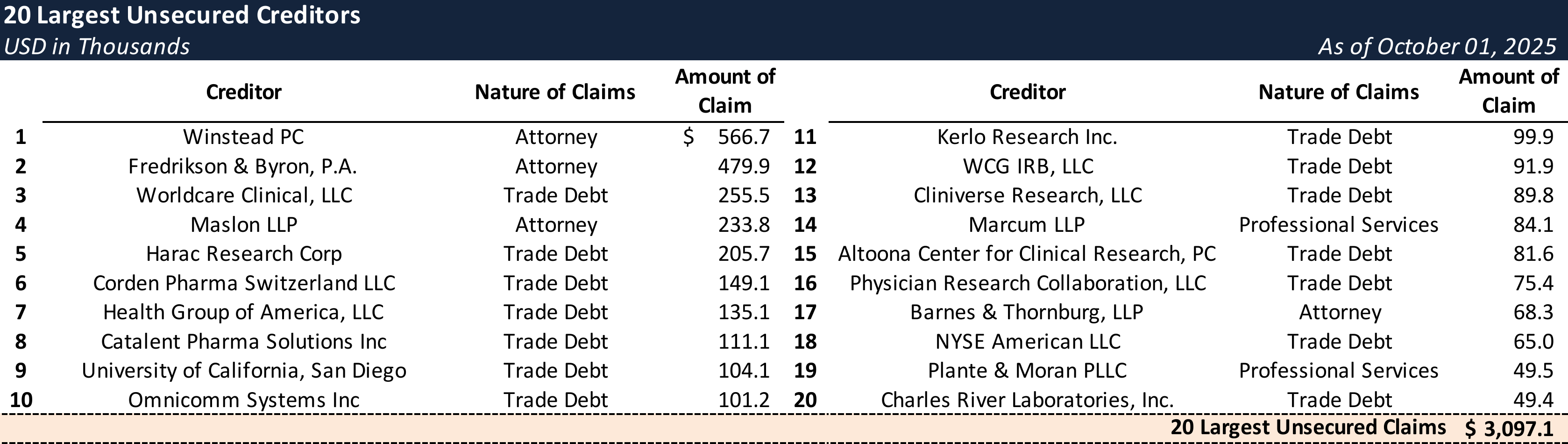The width and height of the screenshot is (1568, 444).
Task: Click the 566.7 claim amount
Action: 743,137
